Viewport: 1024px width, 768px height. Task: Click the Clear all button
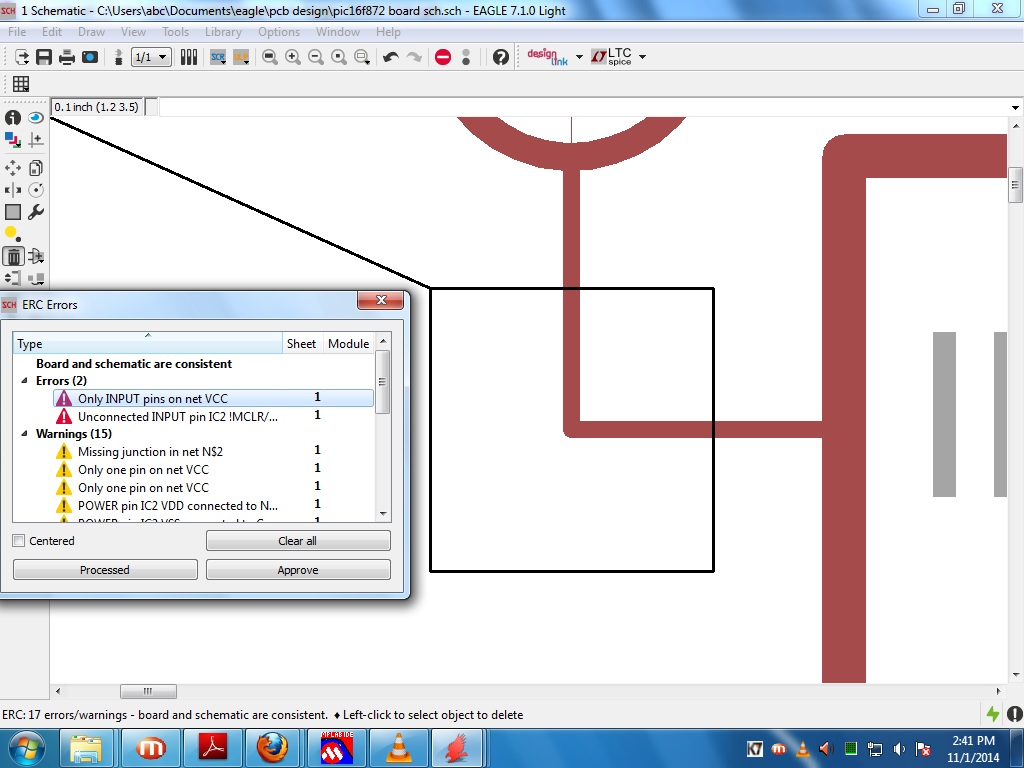(x=298, y=541)
